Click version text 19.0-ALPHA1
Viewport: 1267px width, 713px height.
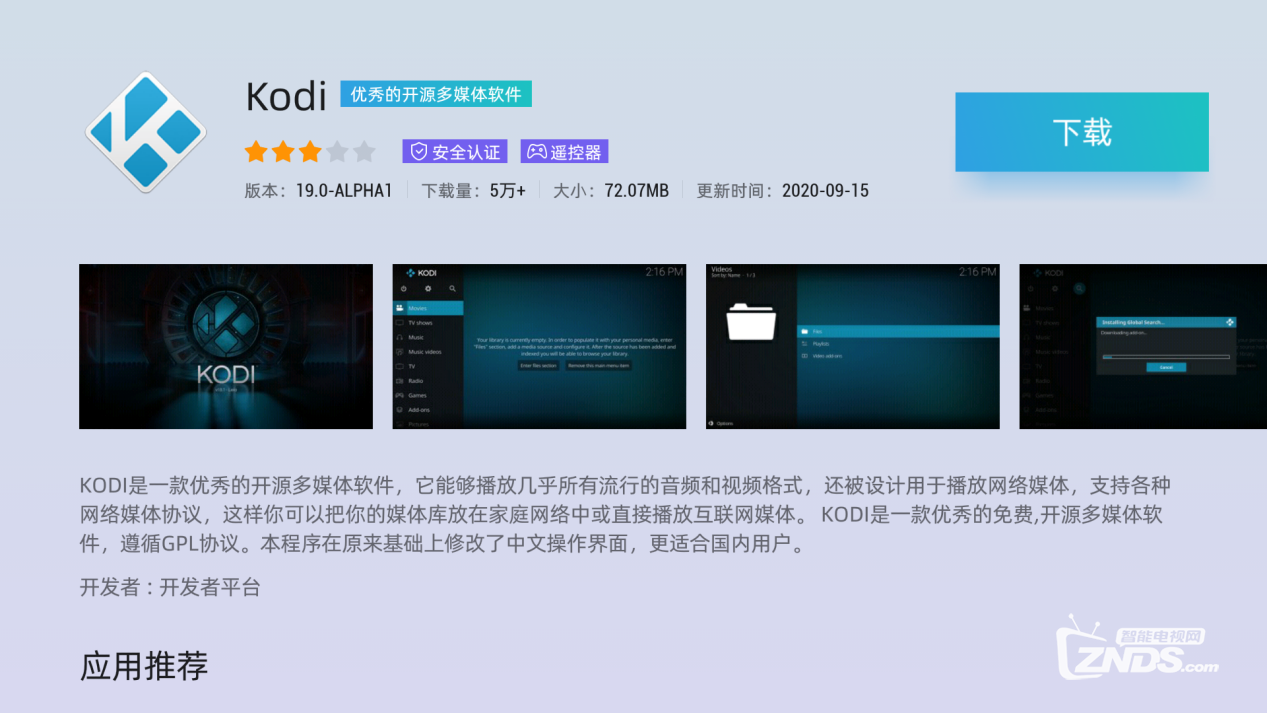[344, 190]
